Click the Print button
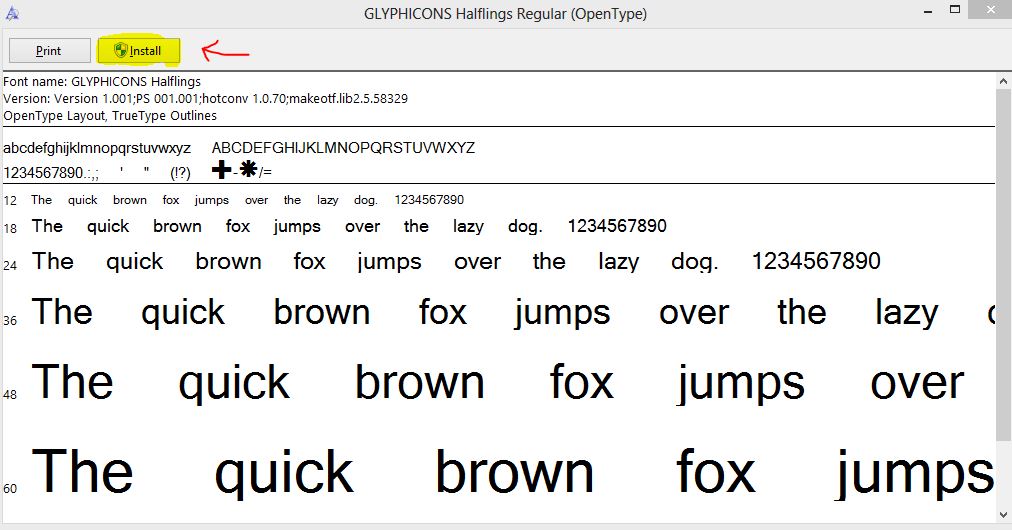This screenshot has width=1012, height=530. click(49, 50)
